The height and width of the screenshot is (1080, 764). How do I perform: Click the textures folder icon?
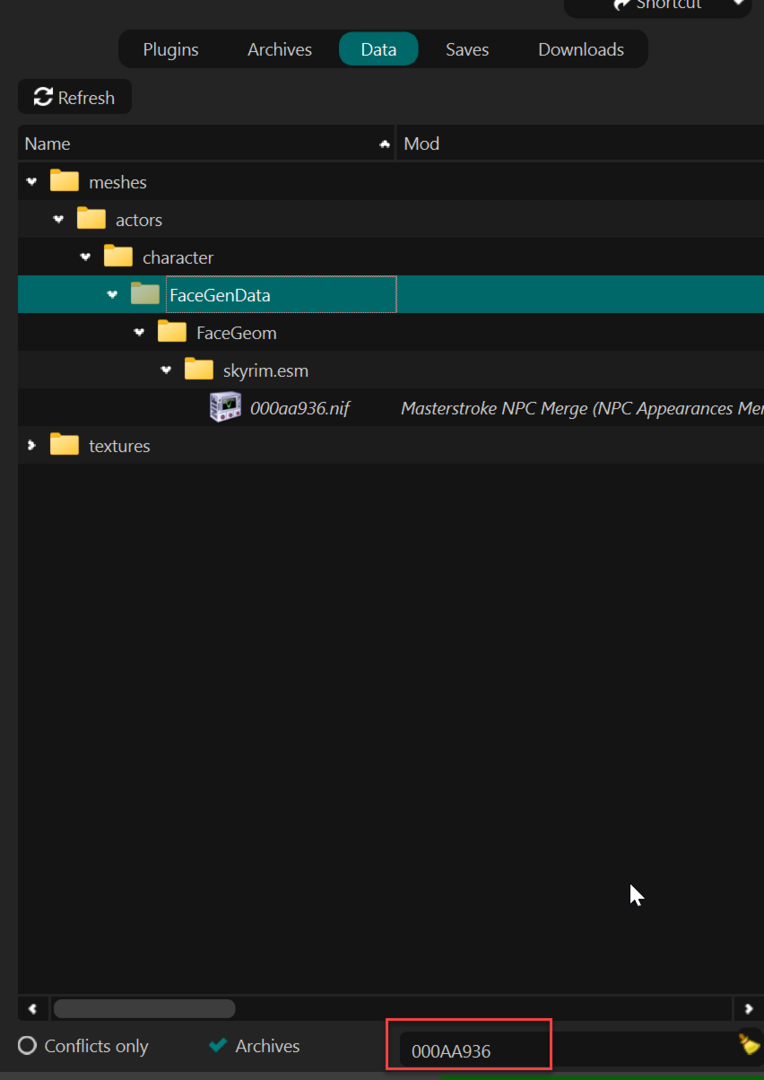[64, 446]
